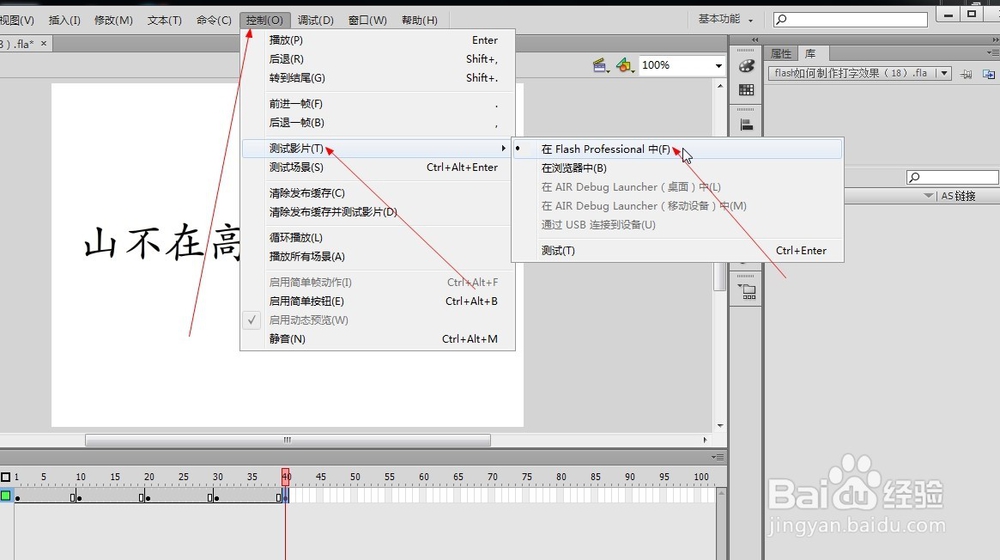Screen dimensions: 1000x560
Task: Select 'In Browser' (在浏览器中) test option
Action: (677, 168)
